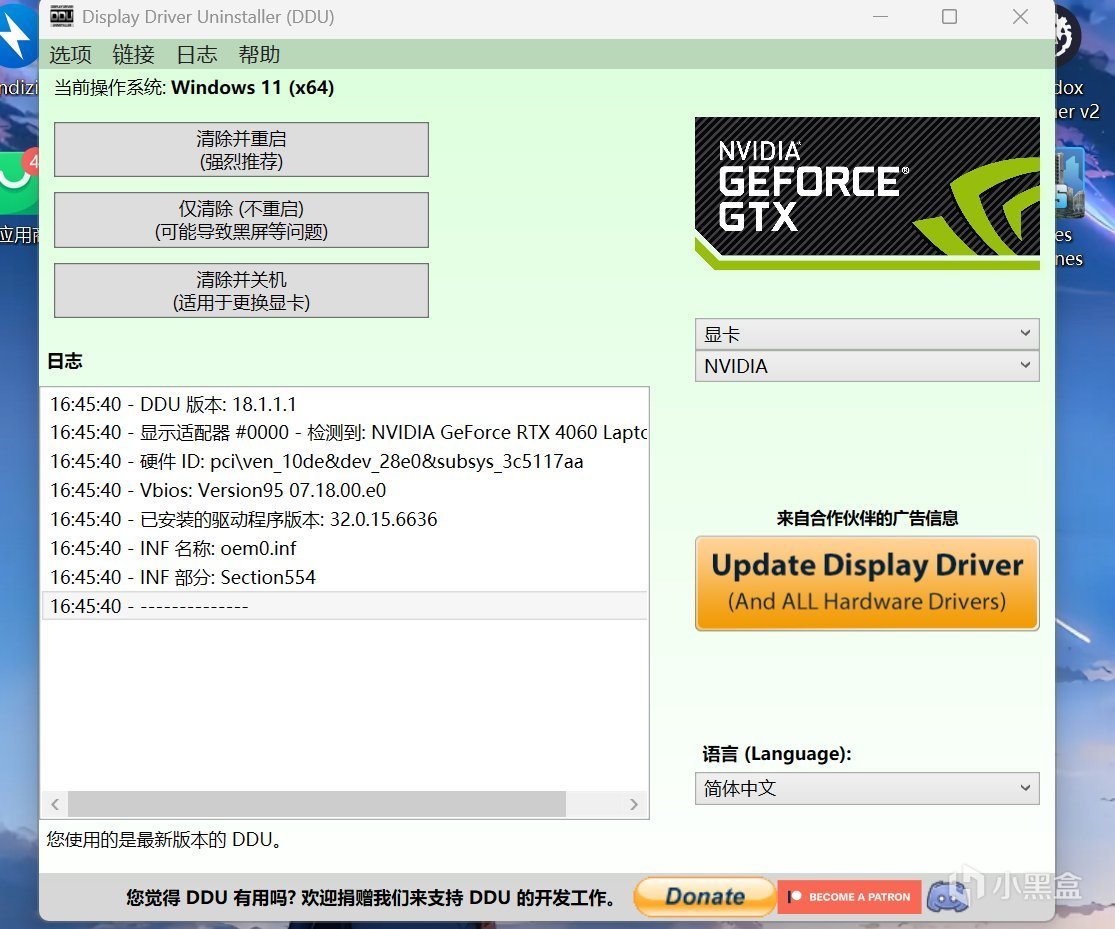
Task: Click 清除并关机 (适用于更换显卡) button
Action: 241,290
